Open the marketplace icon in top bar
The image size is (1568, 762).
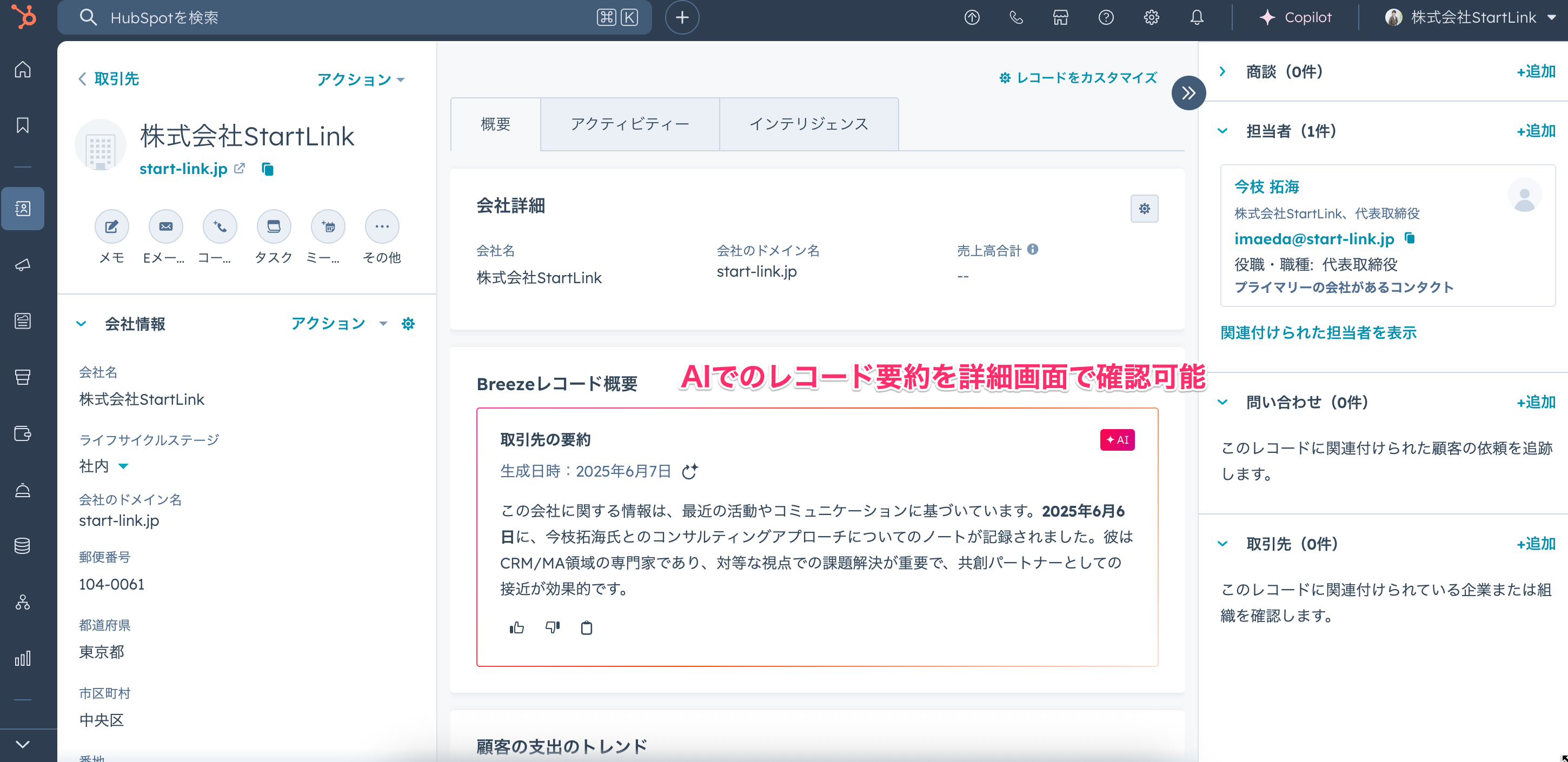coord(1061,18)
